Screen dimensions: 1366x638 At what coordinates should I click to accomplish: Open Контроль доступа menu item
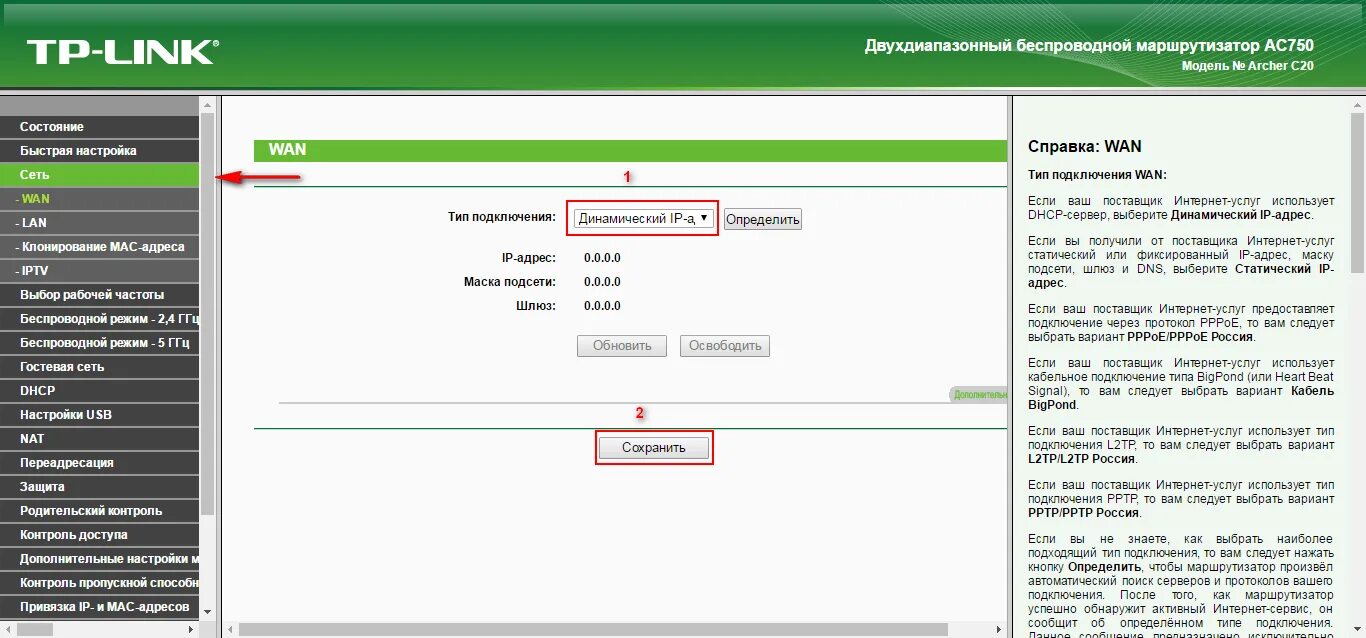point(100,535)
